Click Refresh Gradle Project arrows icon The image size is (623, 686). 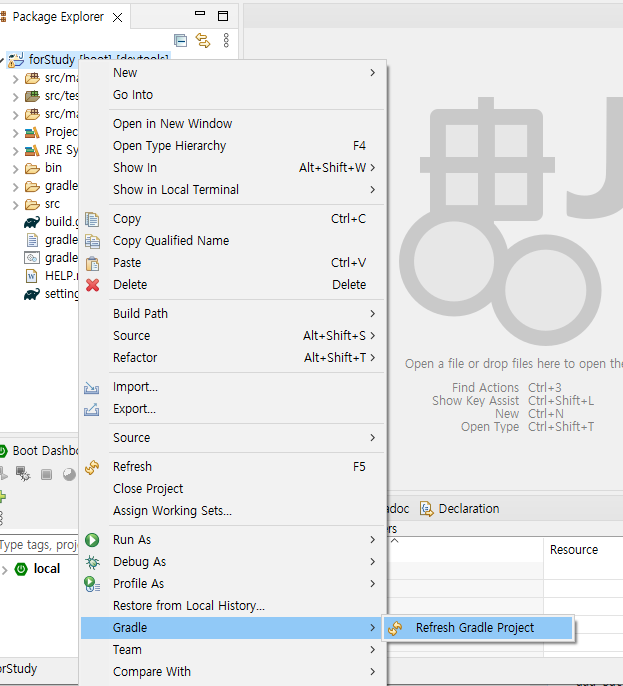(x=395, y=629)
